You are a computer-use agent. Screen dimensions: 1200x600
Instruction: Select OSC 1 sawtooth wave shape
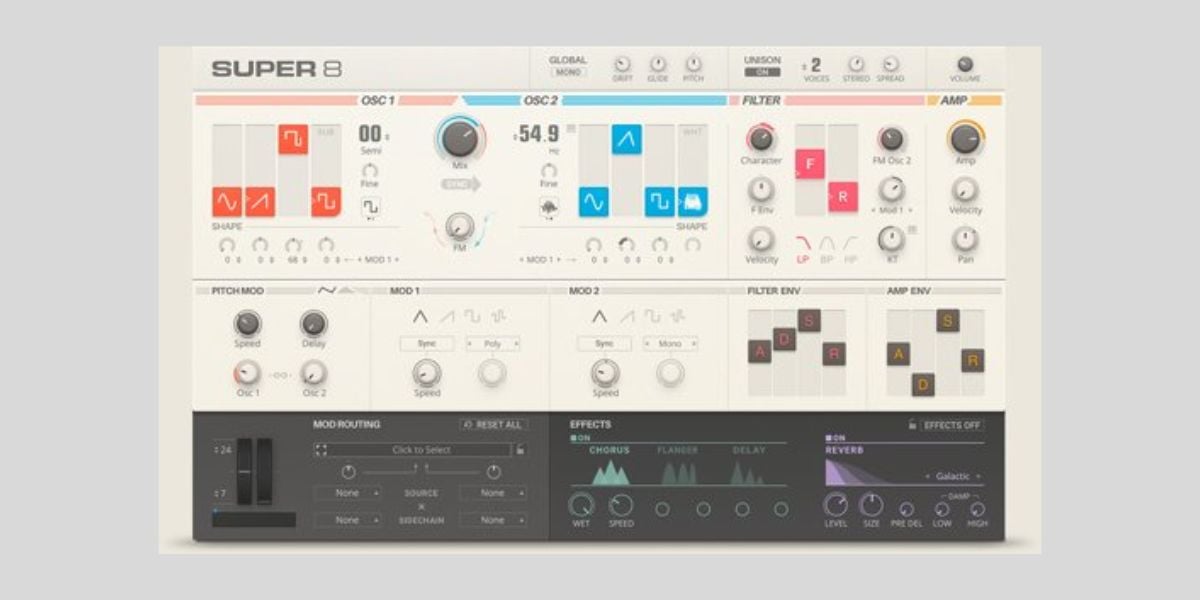point(260,202)
